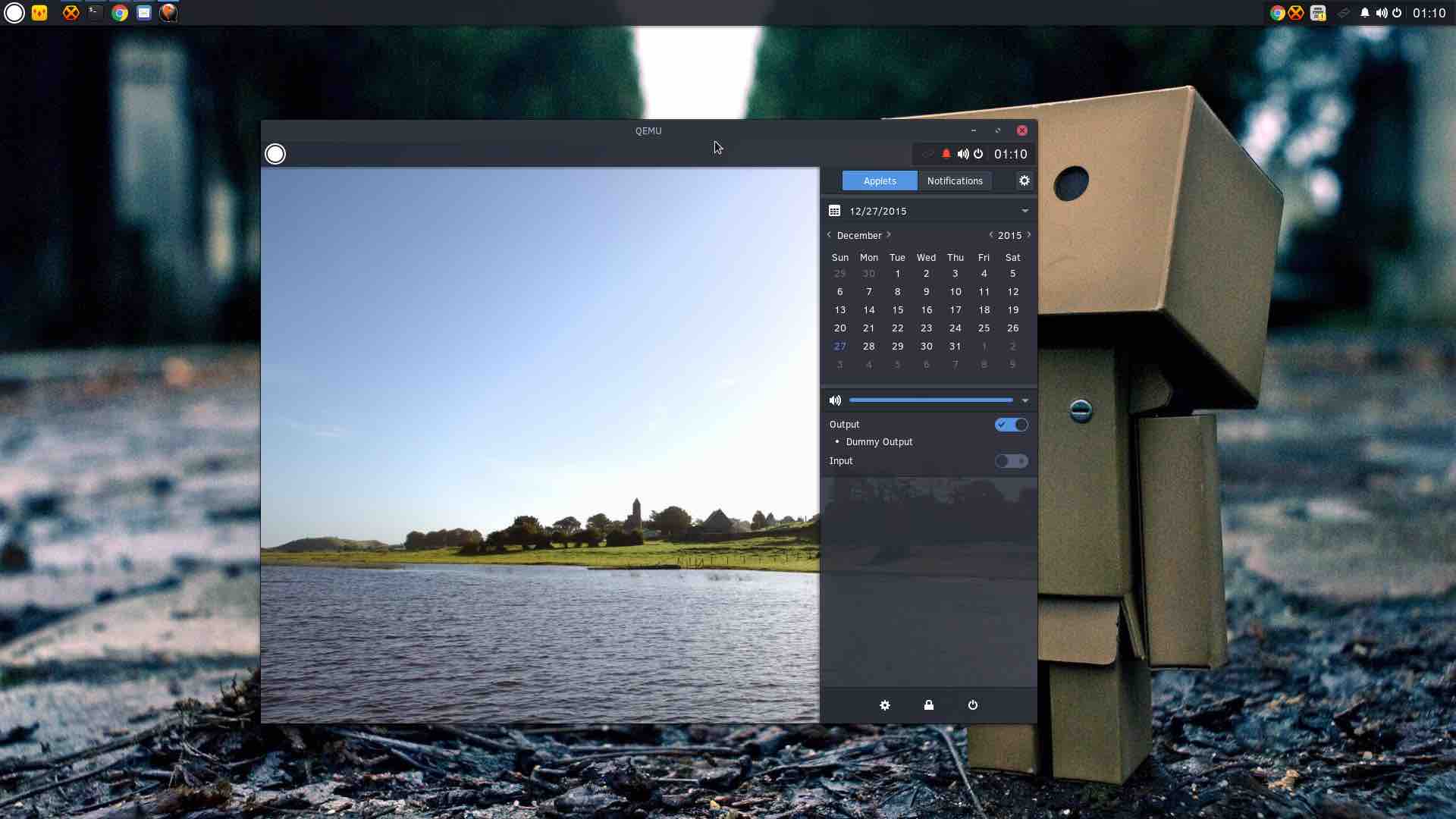Minimize the QEMU window
The image size is (1456, 819).
(x=974, y=130)
